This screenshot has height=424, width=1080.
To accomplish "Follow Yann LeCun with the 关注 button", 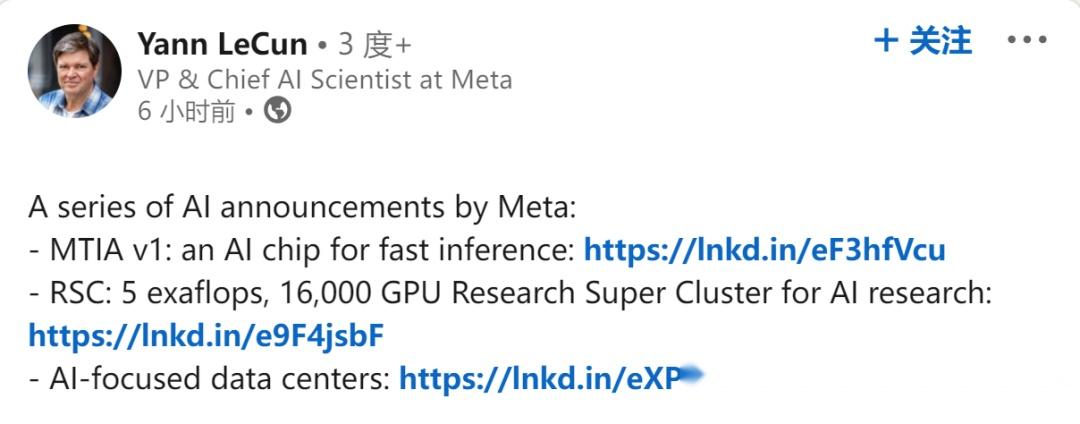I will (x=940, y=41).
